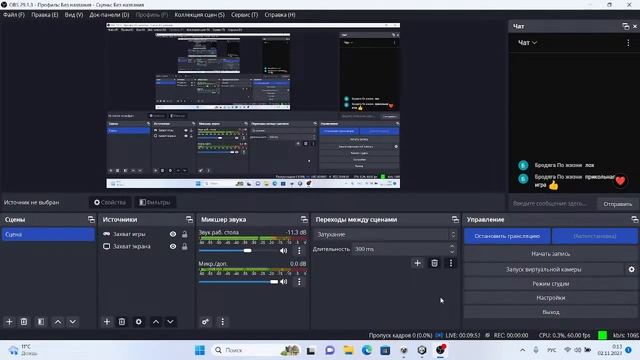Open Настройки settings button
Image resolution: width=640 pixels, height=360 pixels.
click(x=551, y=298)
